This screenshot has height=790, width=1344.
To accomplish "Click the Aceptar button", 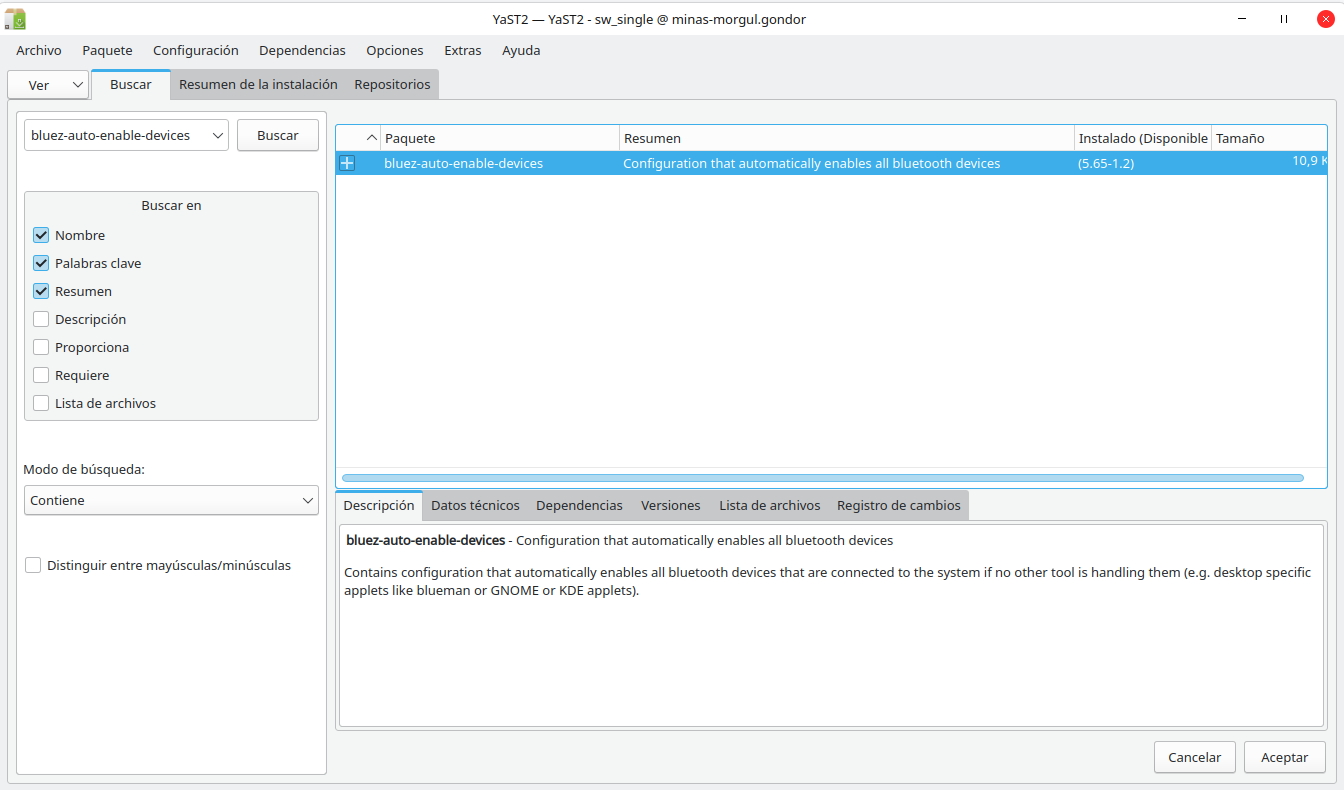I will coord(1284,757).
